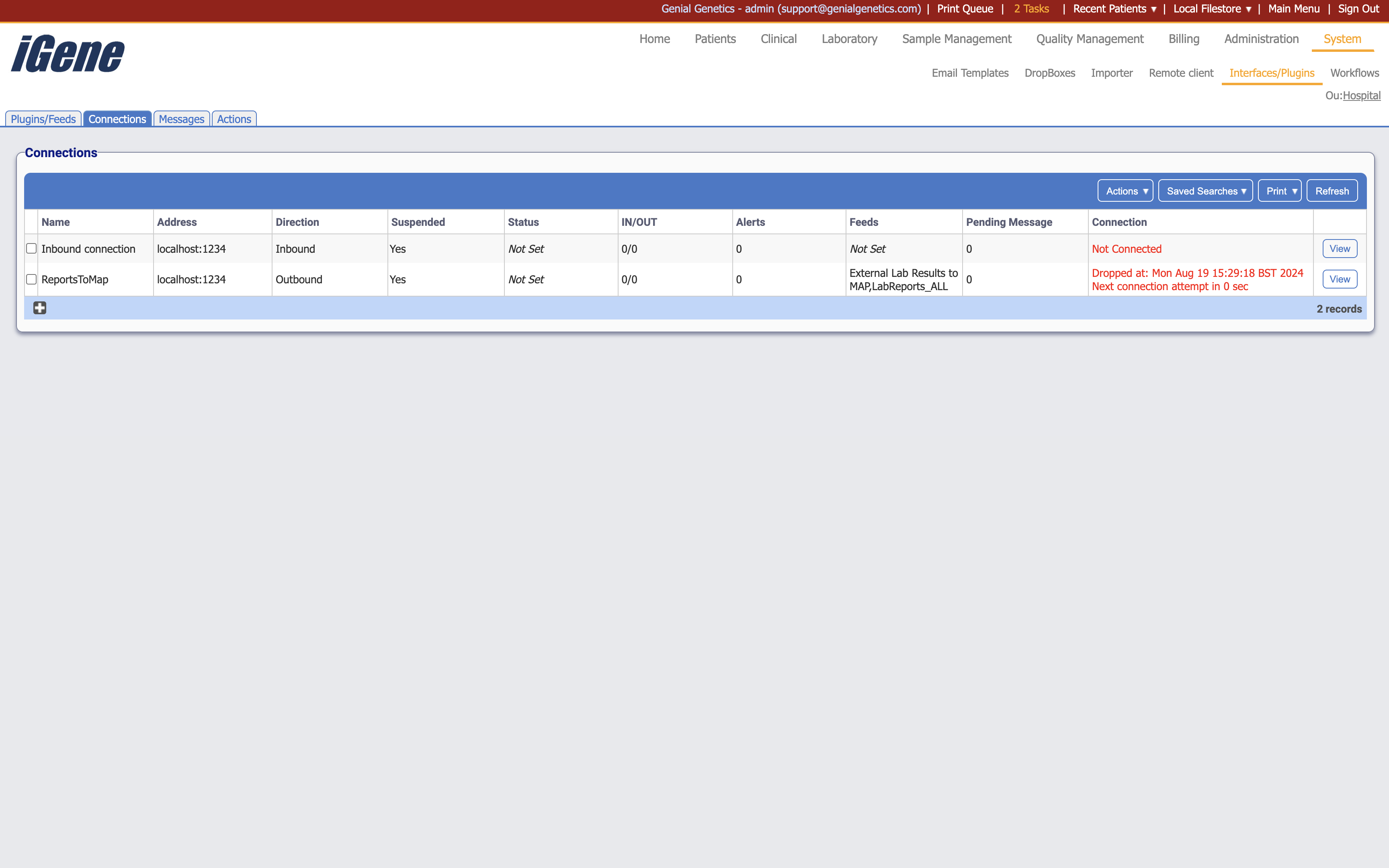This screenshot has width=1389, height=868.
Task: Check the Inbound connection row checkbox
Action: point(31,248)
